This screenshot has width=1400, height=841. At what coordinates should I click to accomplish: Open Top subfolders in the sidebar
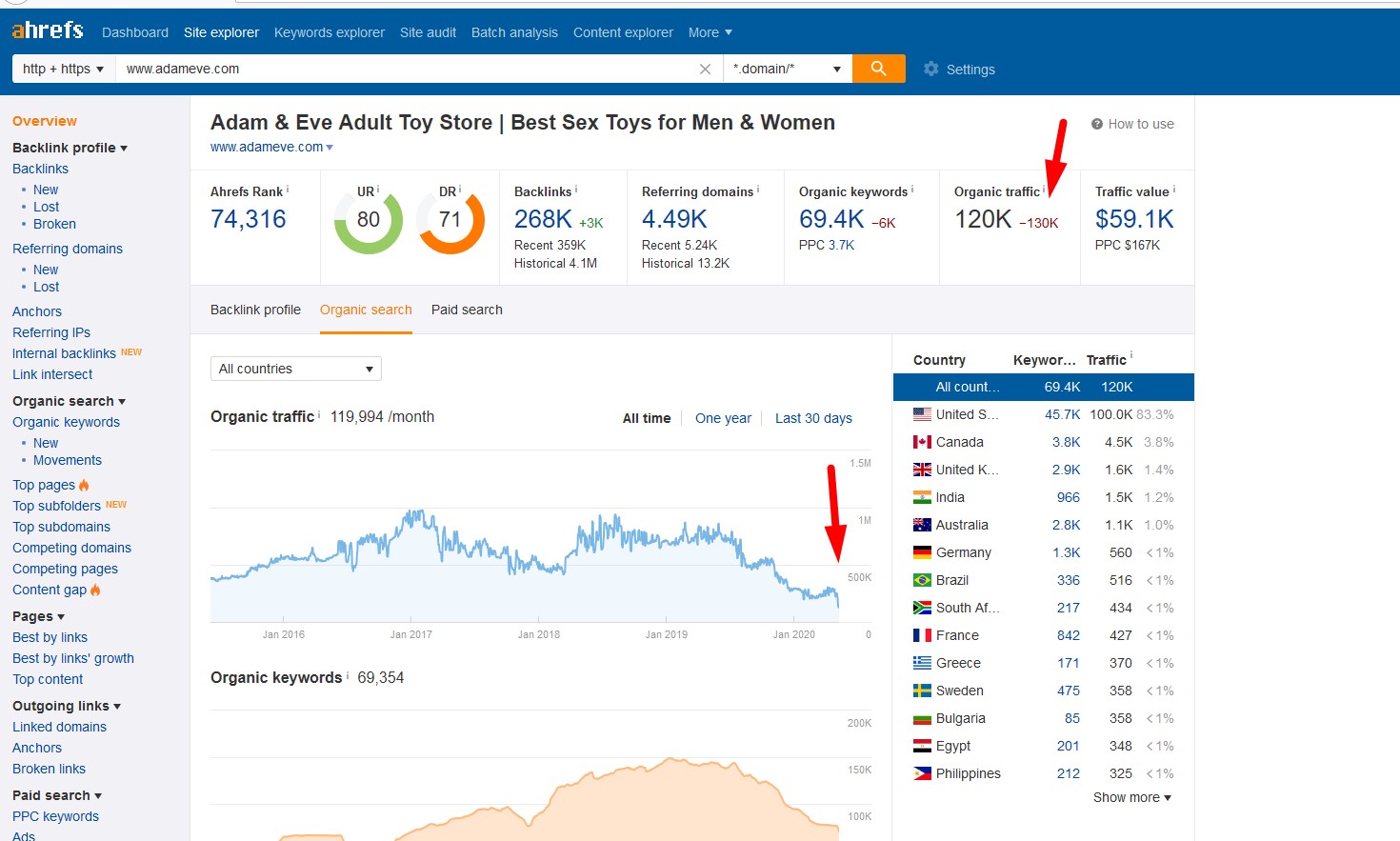pos(56,506)
